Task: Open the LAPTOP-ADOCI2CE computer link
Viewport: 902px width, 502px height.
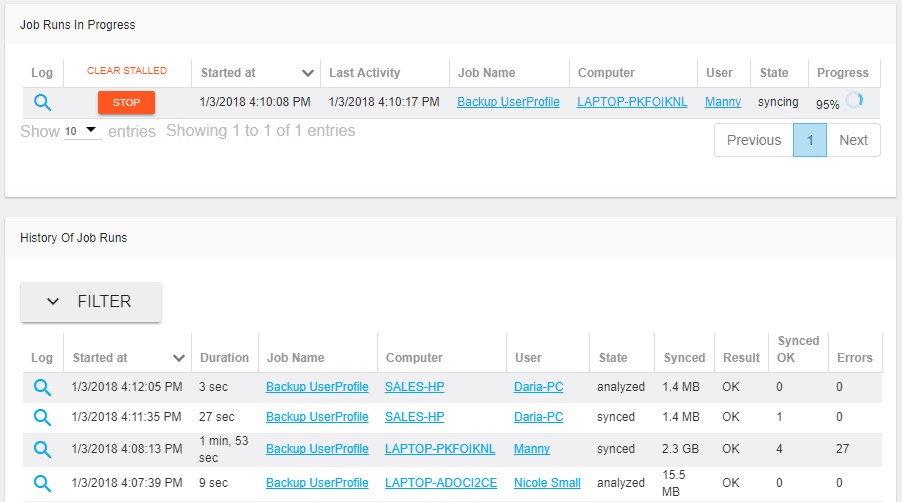Action: [441, 483]
